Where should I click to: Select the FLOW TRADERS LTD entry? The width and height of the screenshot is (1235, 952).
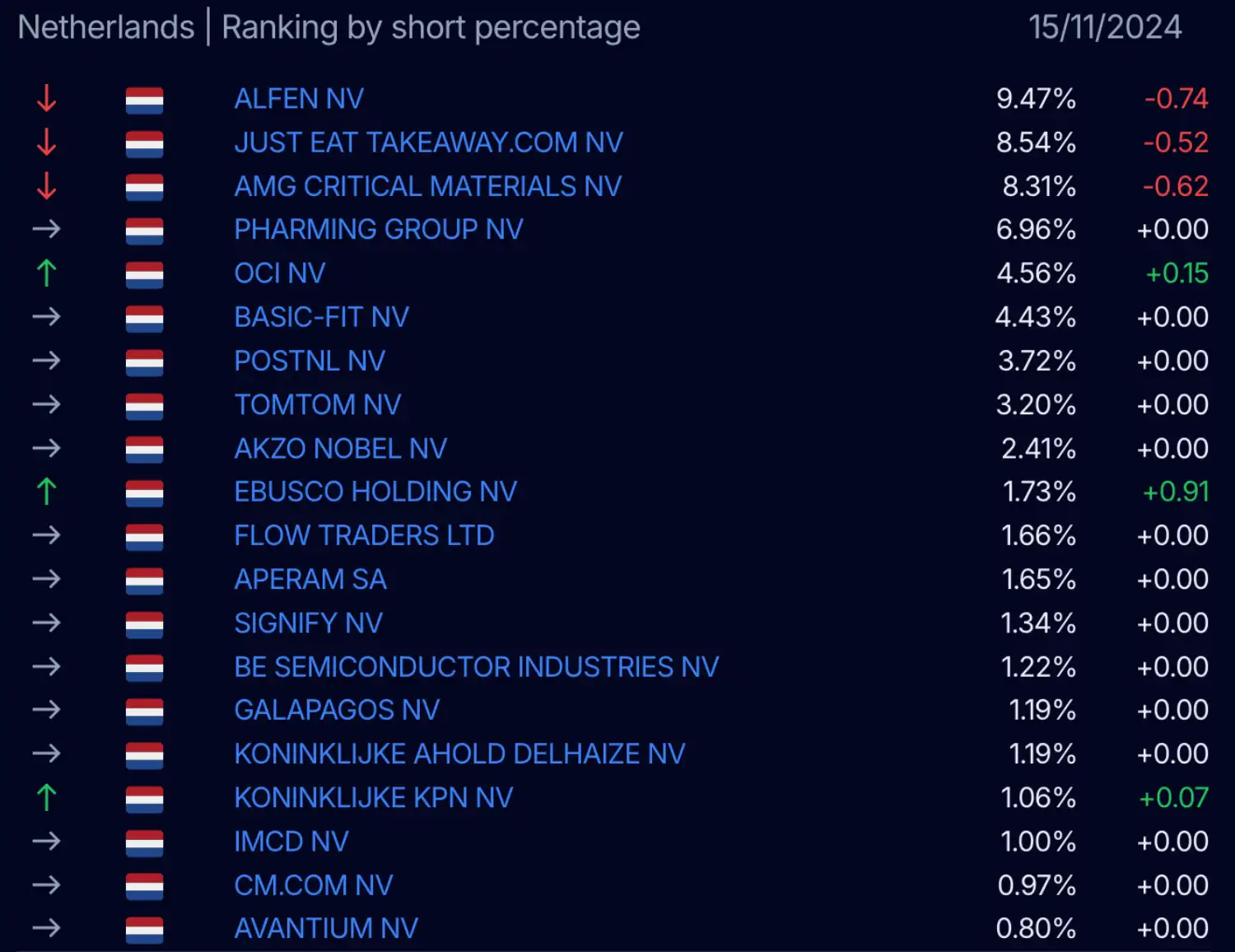364,536
